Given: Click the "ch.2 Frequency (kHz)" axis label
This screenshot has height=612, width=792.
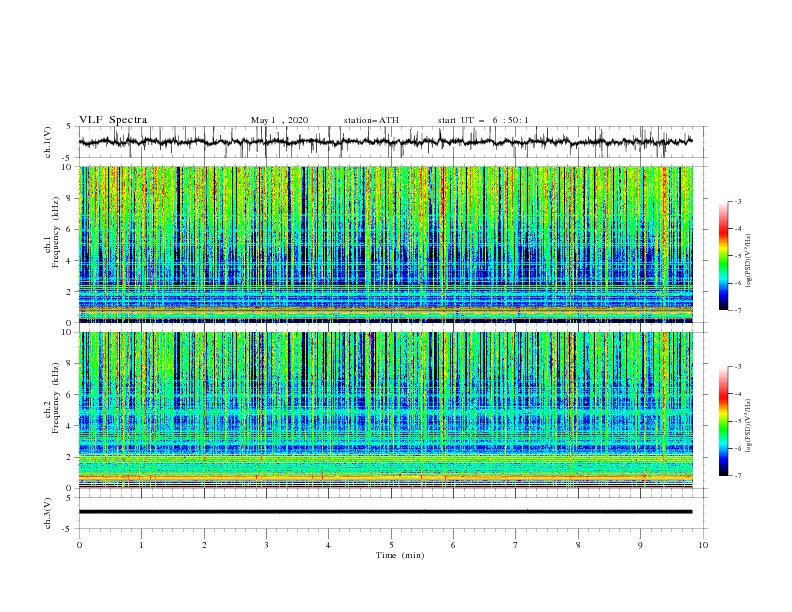Looking at the screenshot, I should [x=52, y=398].
